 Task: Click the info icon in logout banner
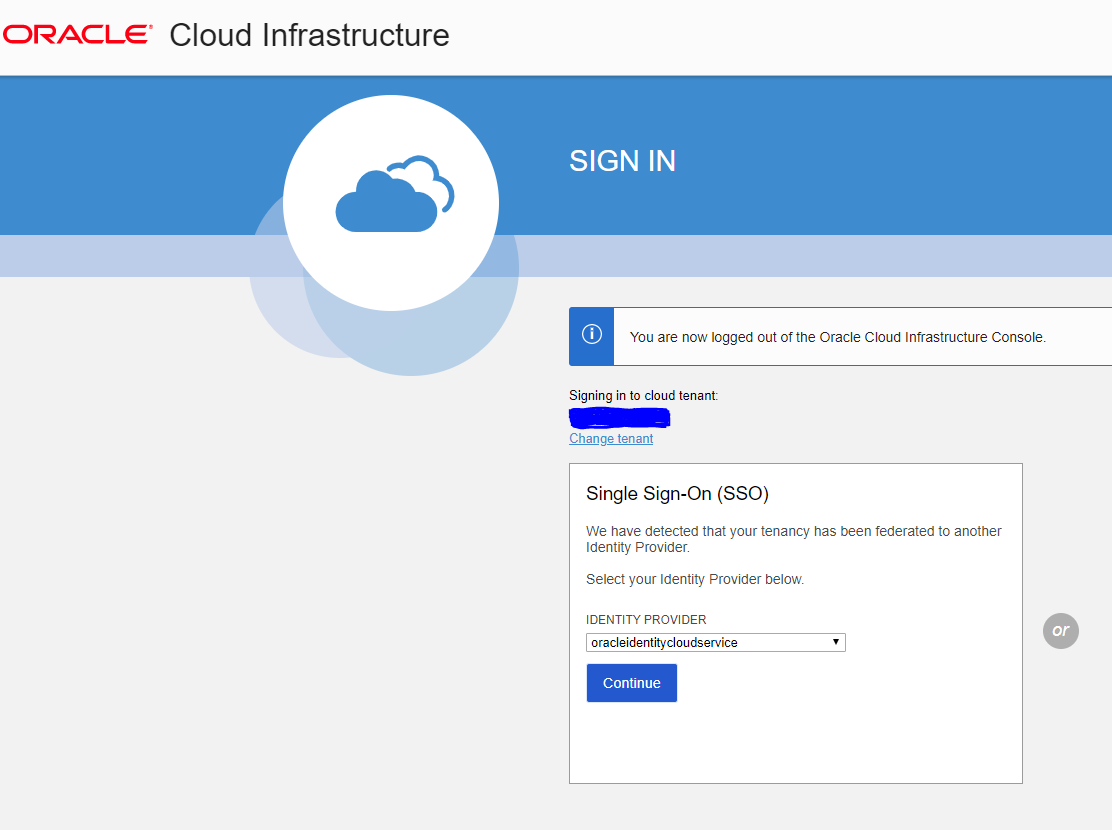click(x=591, y=334)
